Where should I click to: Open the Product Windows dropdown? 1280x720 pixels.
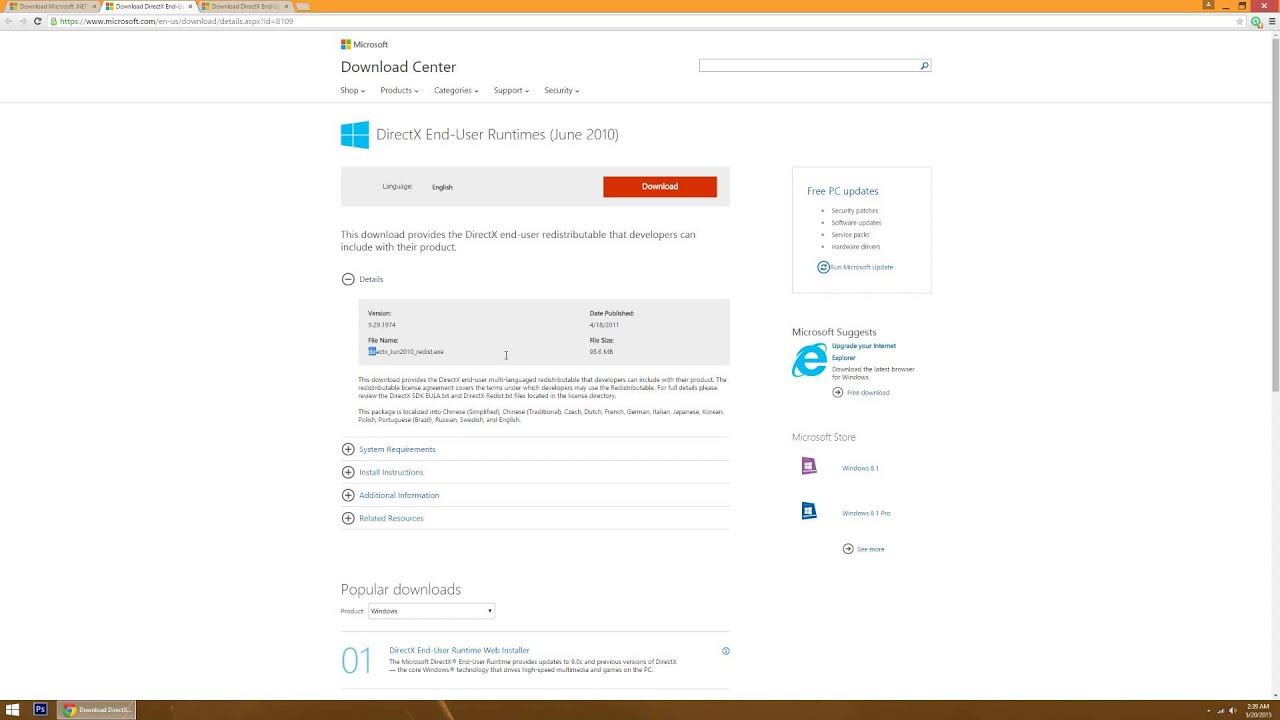pyautogui.click(x=431, y=611)
